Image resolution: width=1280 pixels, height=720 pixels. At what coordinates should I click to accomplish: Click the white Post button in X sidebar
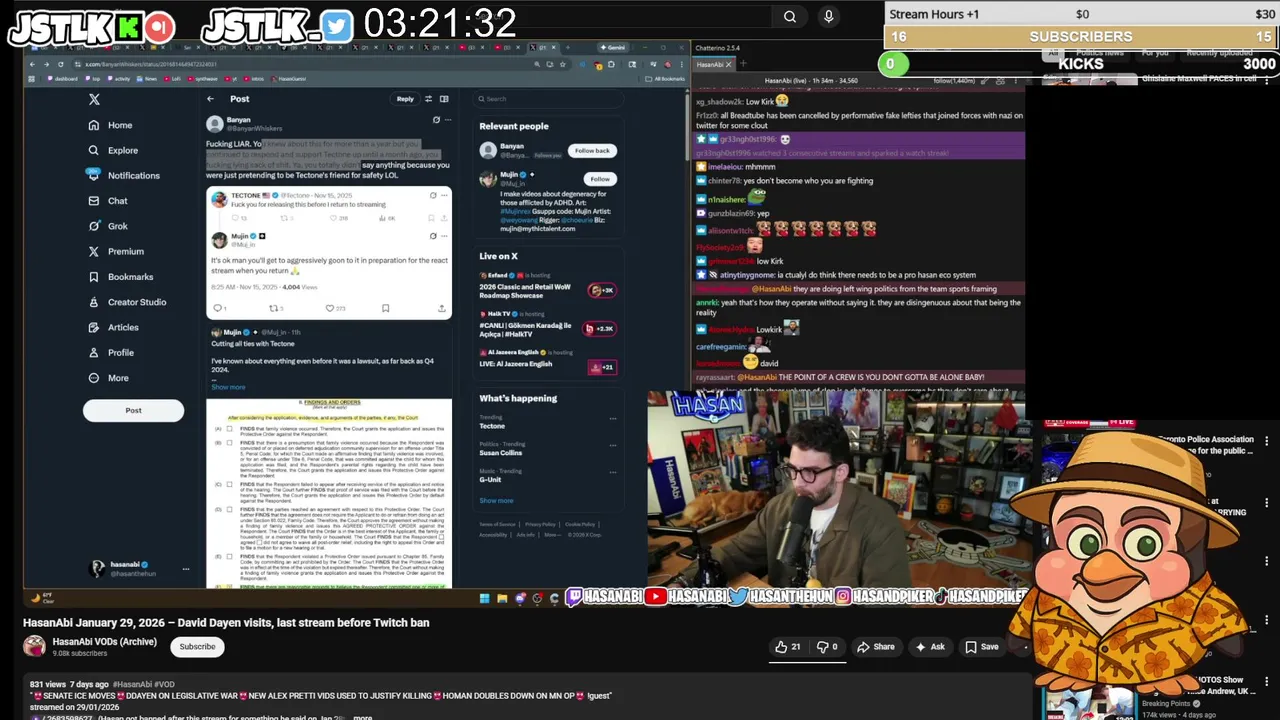(x=133, y=410)
